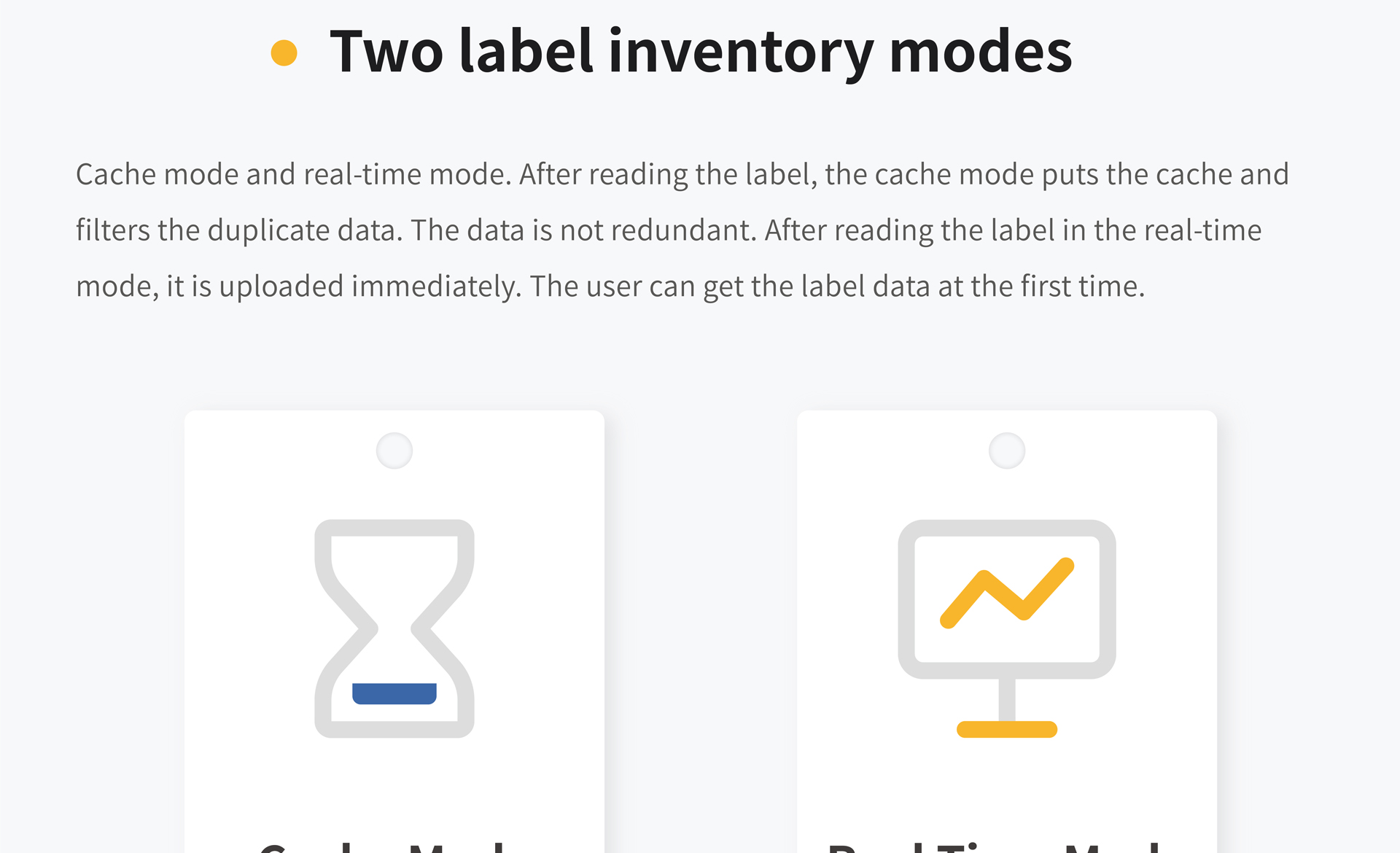
Task: Select the monitor chart icon on the right card
Action: [x=1007, y=628]
